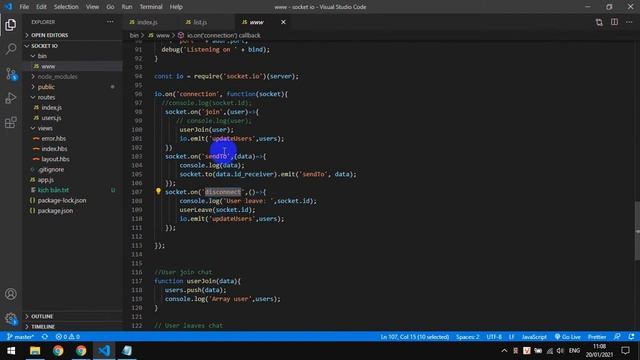Open notifications bell in status bar
The width and height of the screenshot is (640, 360).
point(631,337)
